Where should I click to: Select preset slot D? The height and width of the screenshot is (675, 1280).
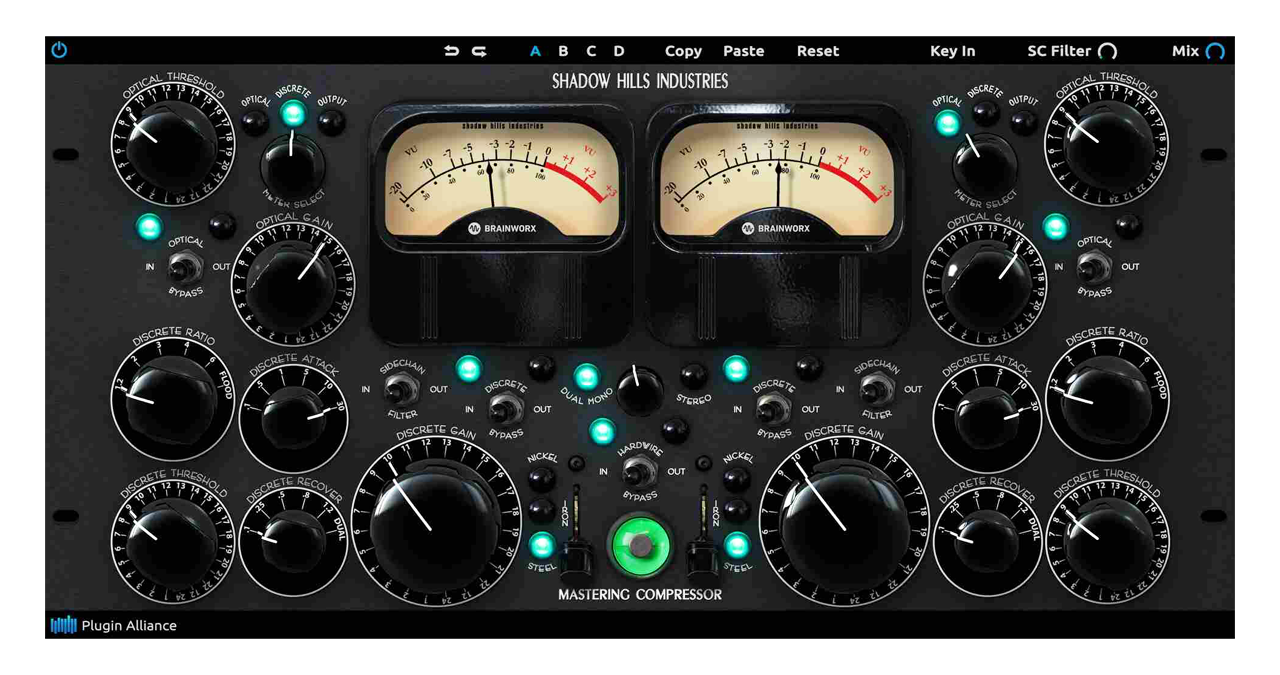click(x=619, y=51)
